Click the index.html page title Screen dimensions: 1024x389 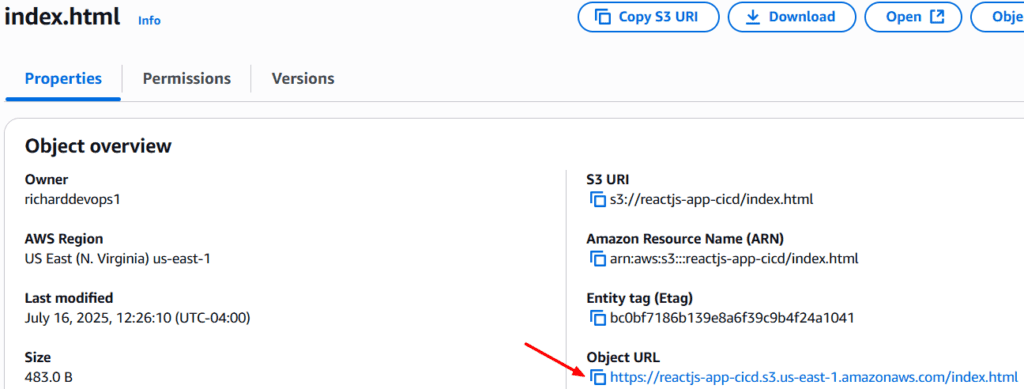(62, 18)
